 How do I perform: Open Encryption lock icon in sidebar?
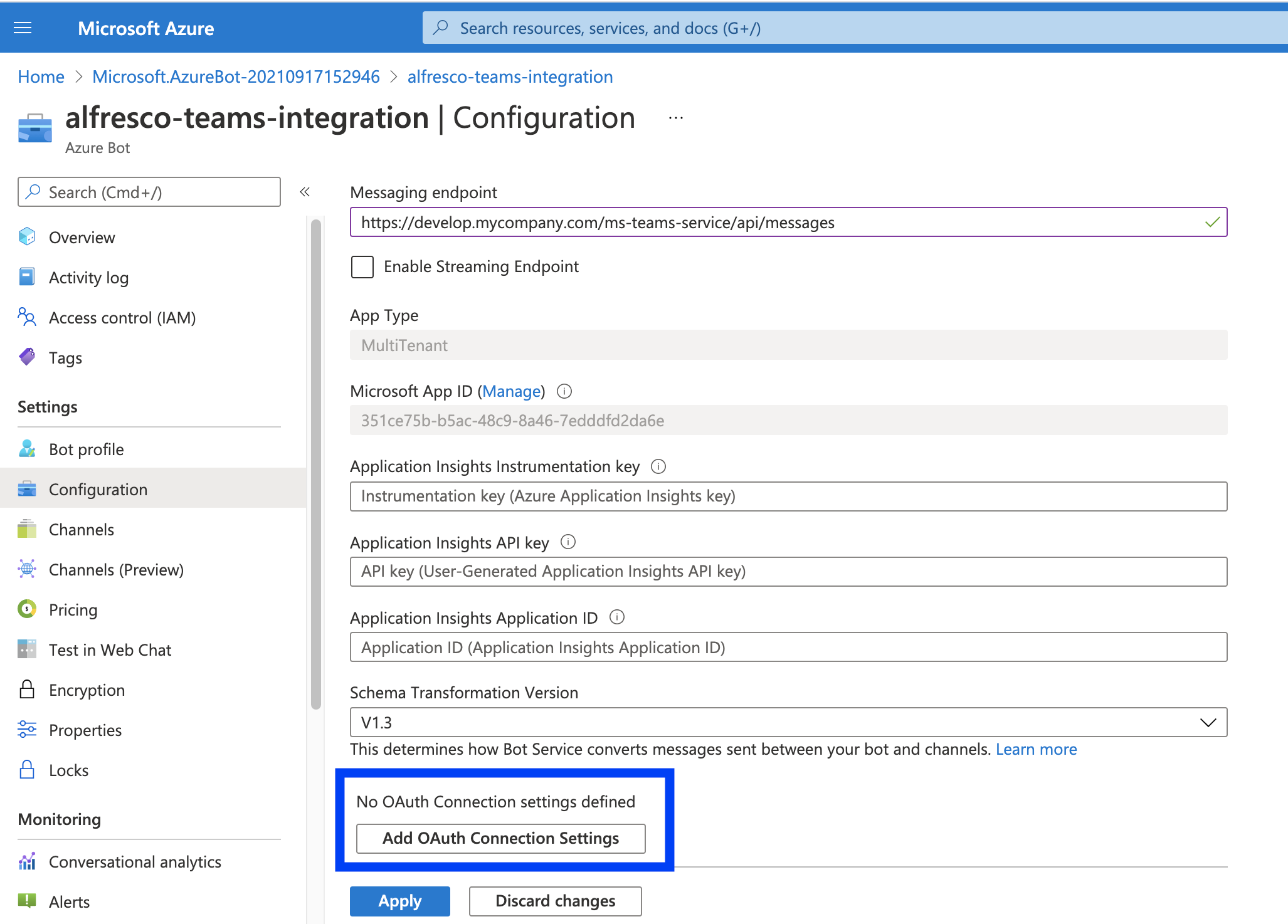(27, 690)
